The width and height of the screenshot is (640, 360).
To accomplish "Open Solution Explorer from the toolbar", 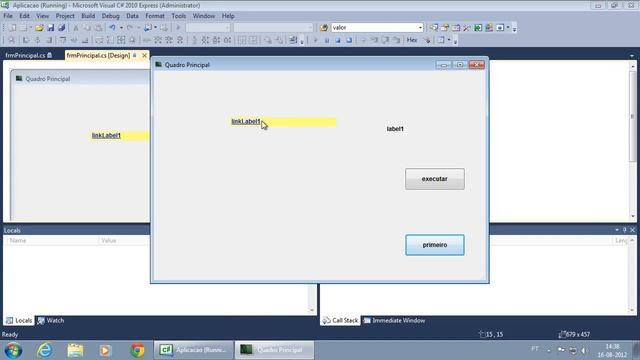I will (434, 28).
